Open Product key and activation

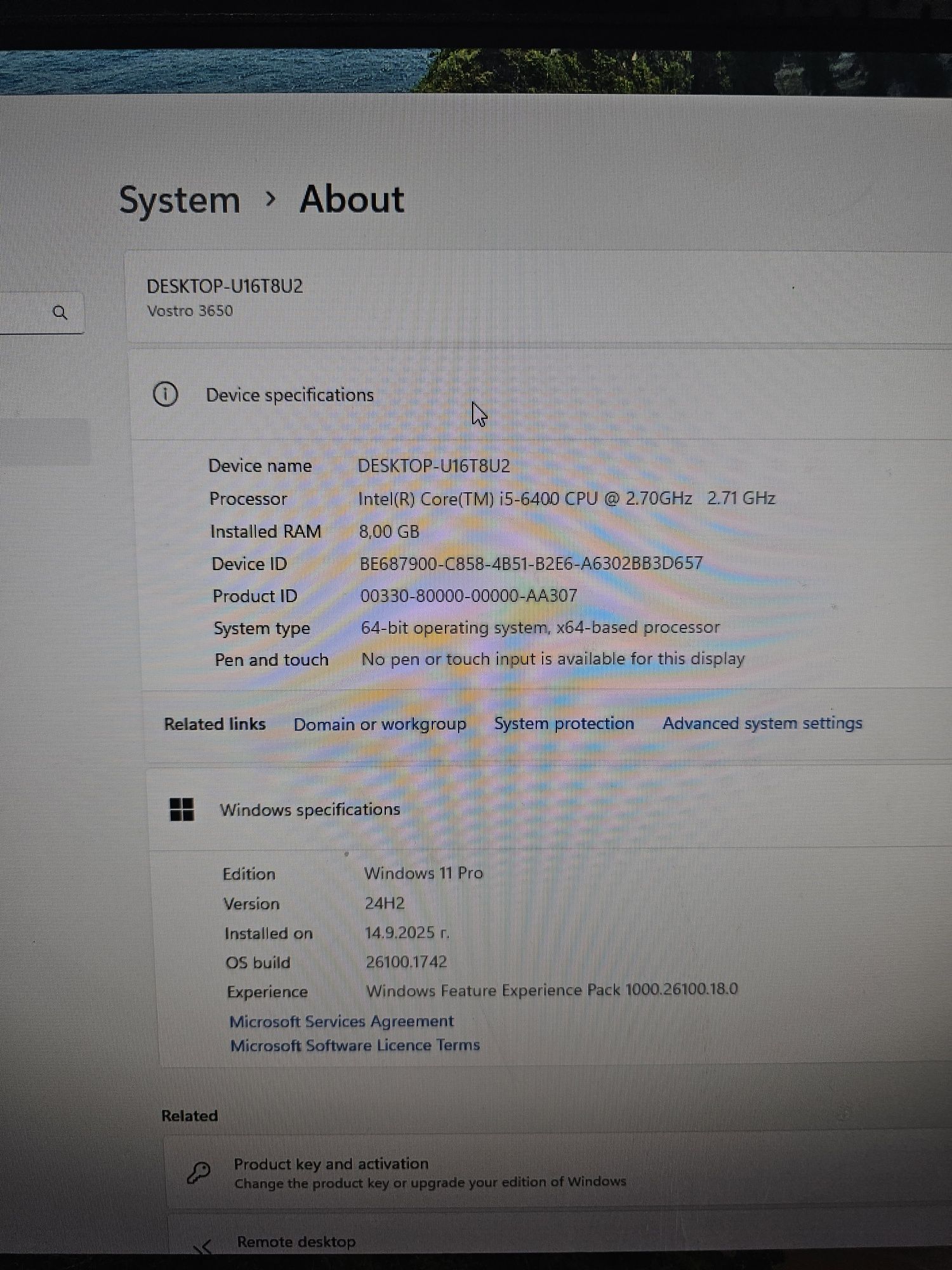[x=559, y=1172]
